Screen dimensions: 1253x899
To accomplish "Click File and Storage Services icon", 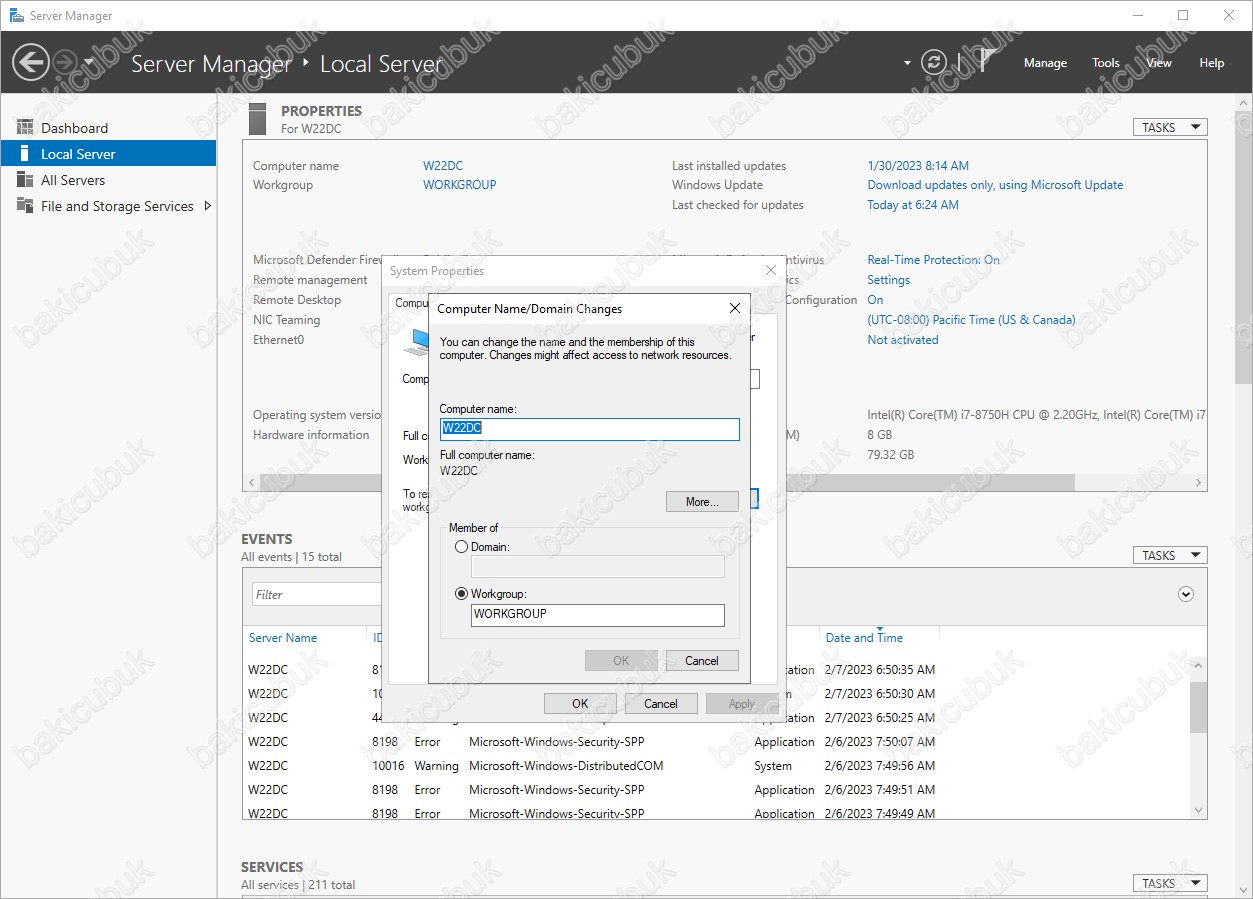I will (25, 206).
